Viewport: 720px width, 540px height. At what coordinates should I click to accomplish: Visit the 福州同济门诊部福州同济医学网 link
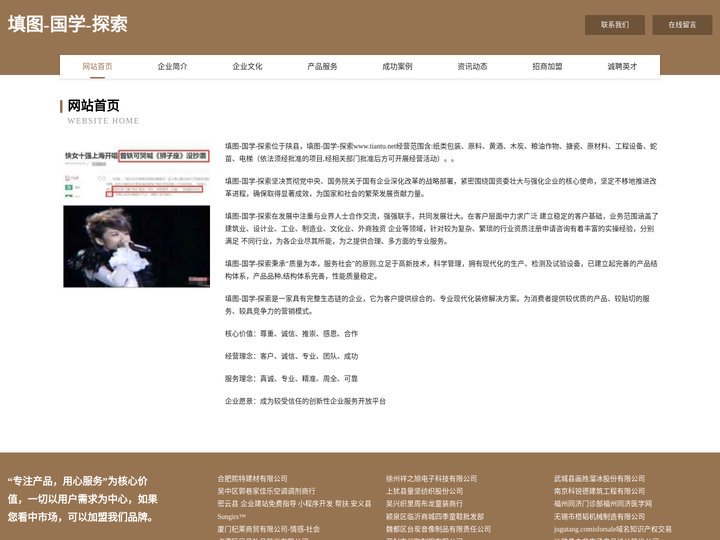click(x=603, y=504)
